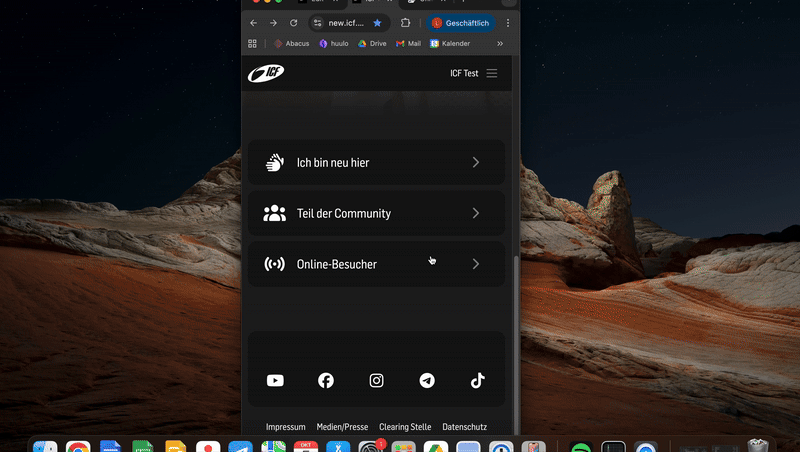Click the waving hand icon
This screenshot has height=452, width=800.
274,162
